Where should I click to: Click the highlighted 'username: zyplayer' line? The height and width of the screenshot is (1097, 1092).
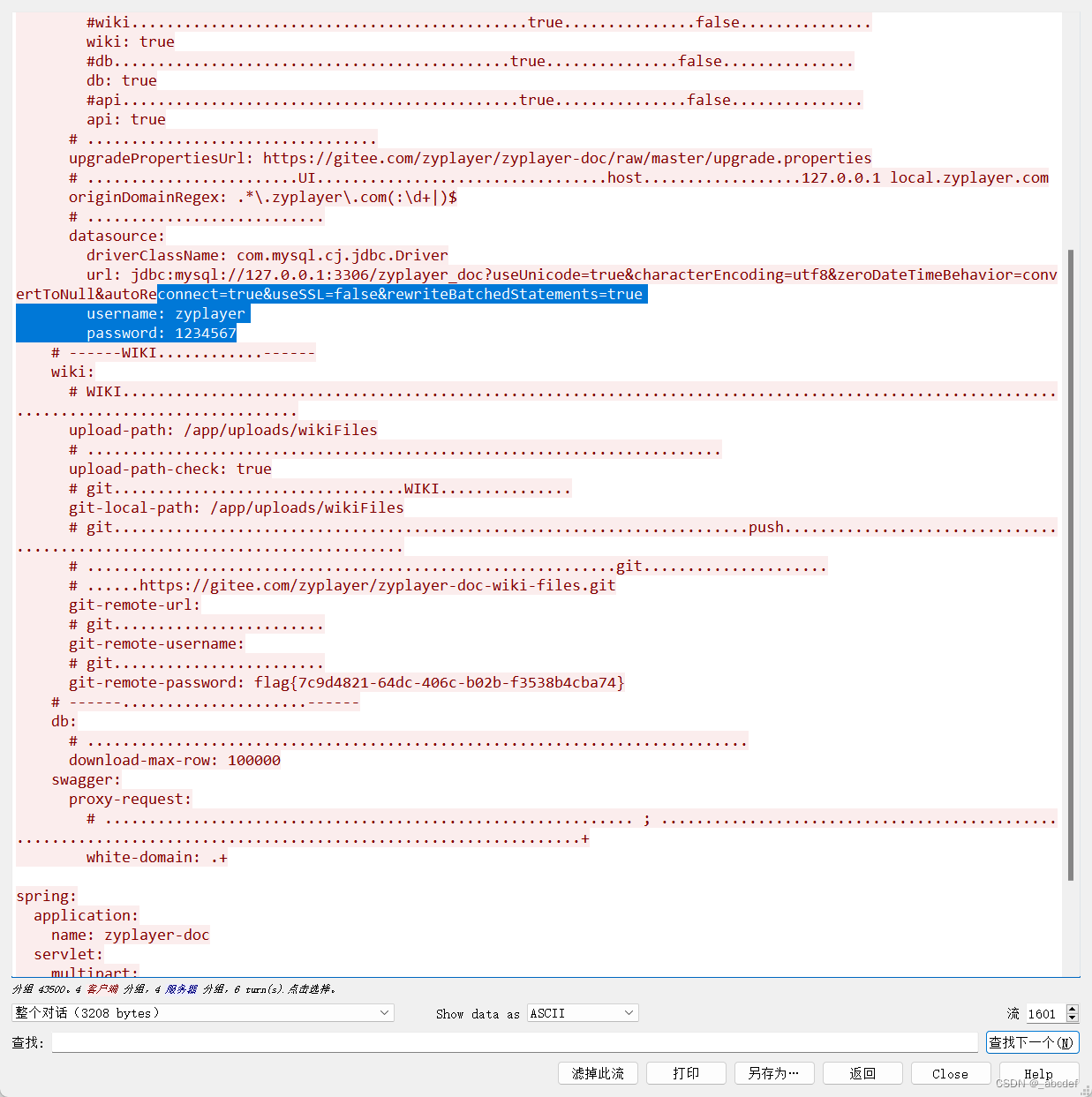pos(166,313)
